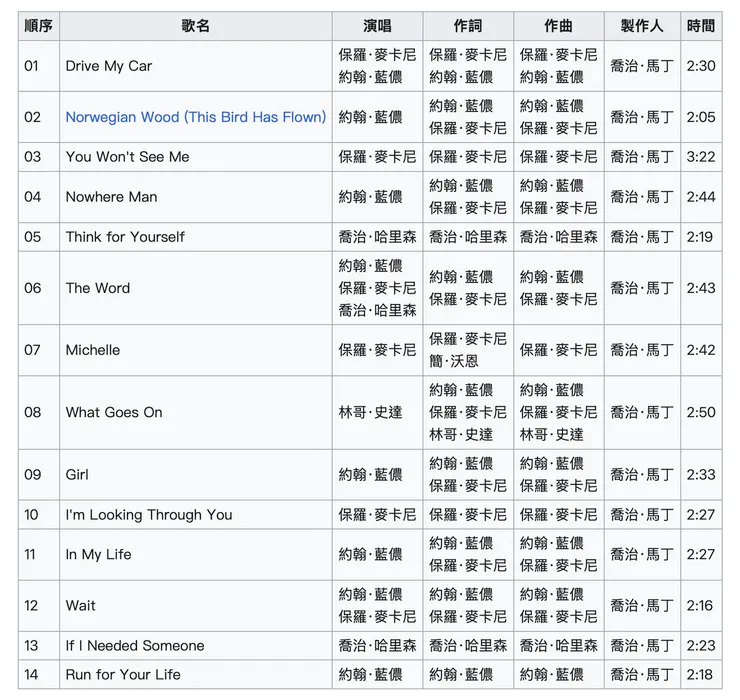Click the 演唱 column header

(377, 26)
